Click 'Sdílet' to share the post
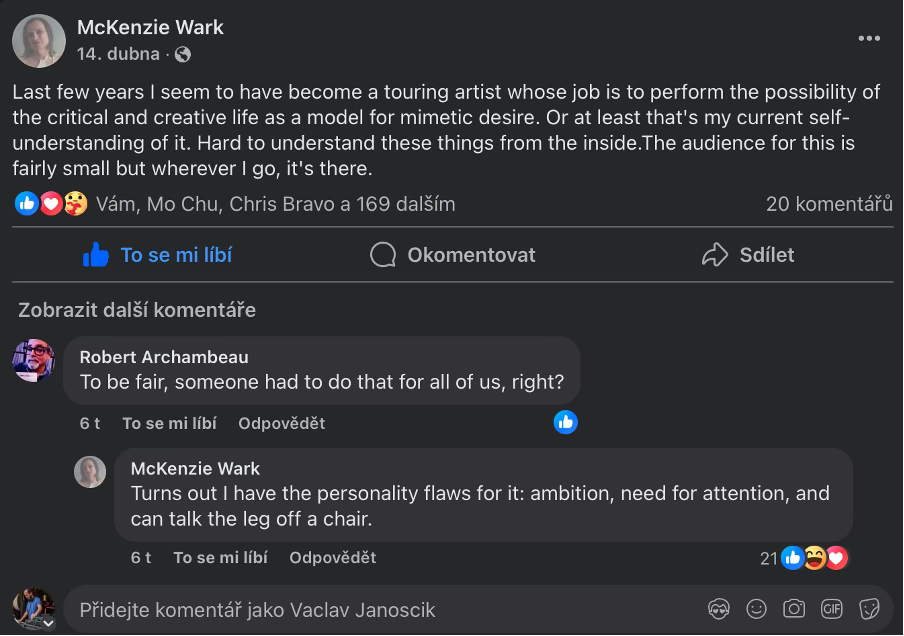Screen dimensions: 904x636 coord(747,255)
